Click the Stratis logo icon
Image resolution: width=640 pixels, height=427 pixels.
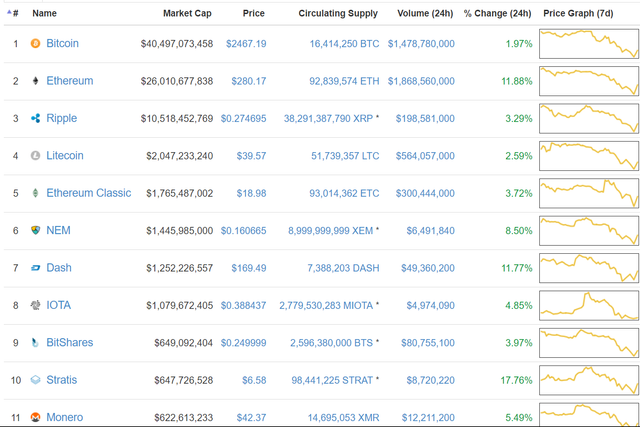[x=36, y=380]
